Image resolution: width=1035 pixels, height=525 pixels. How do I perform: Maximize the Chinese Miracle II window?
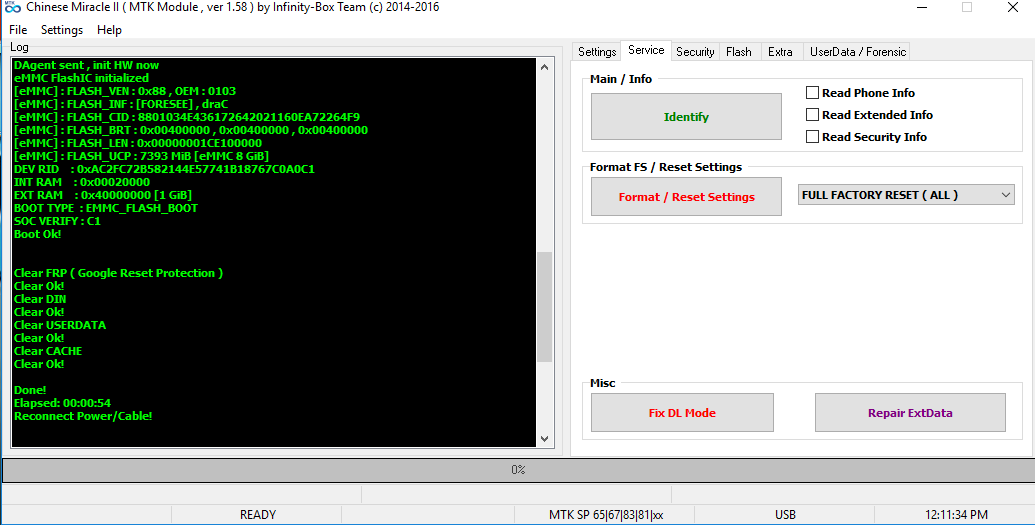click(967, 7)
